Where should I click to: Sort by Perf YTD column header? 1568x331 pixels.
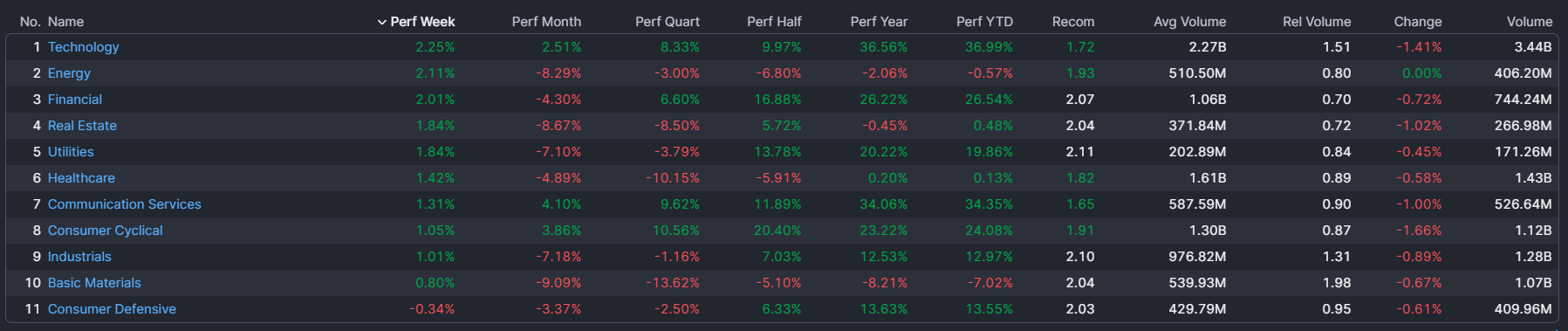984,22
